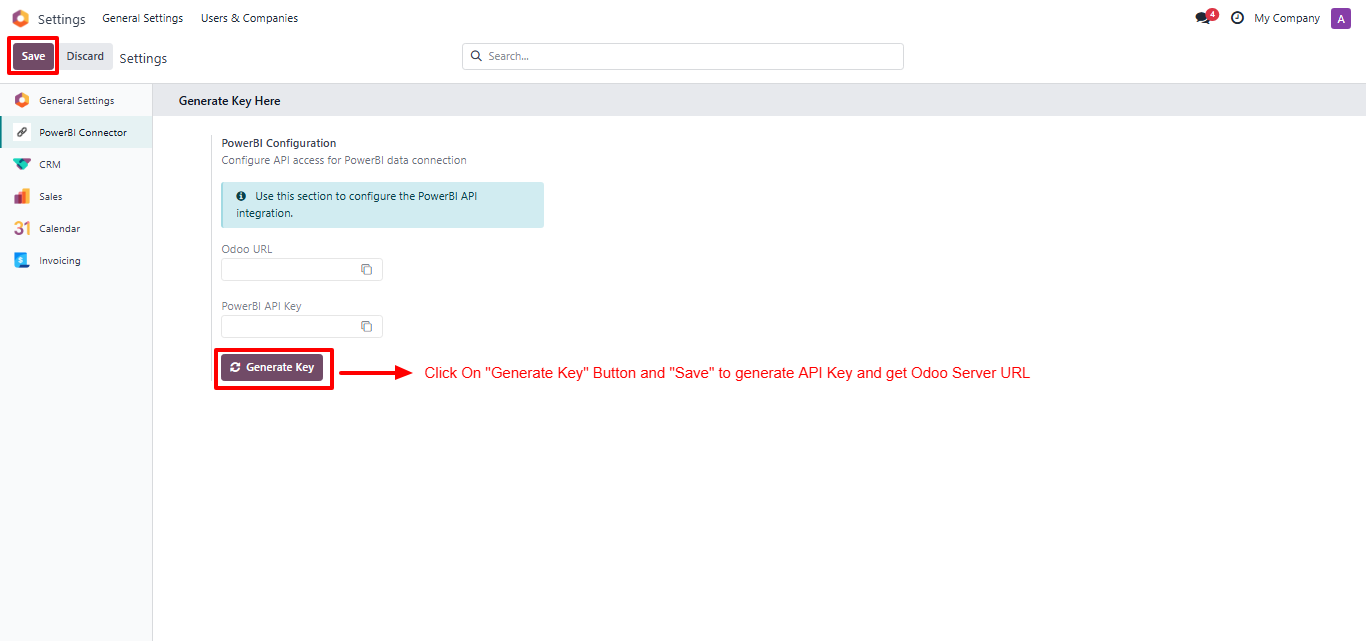Viewport: 1366px width, 641px height.
Task: Click the search magnifier icon
Action: tap(476, 56)
